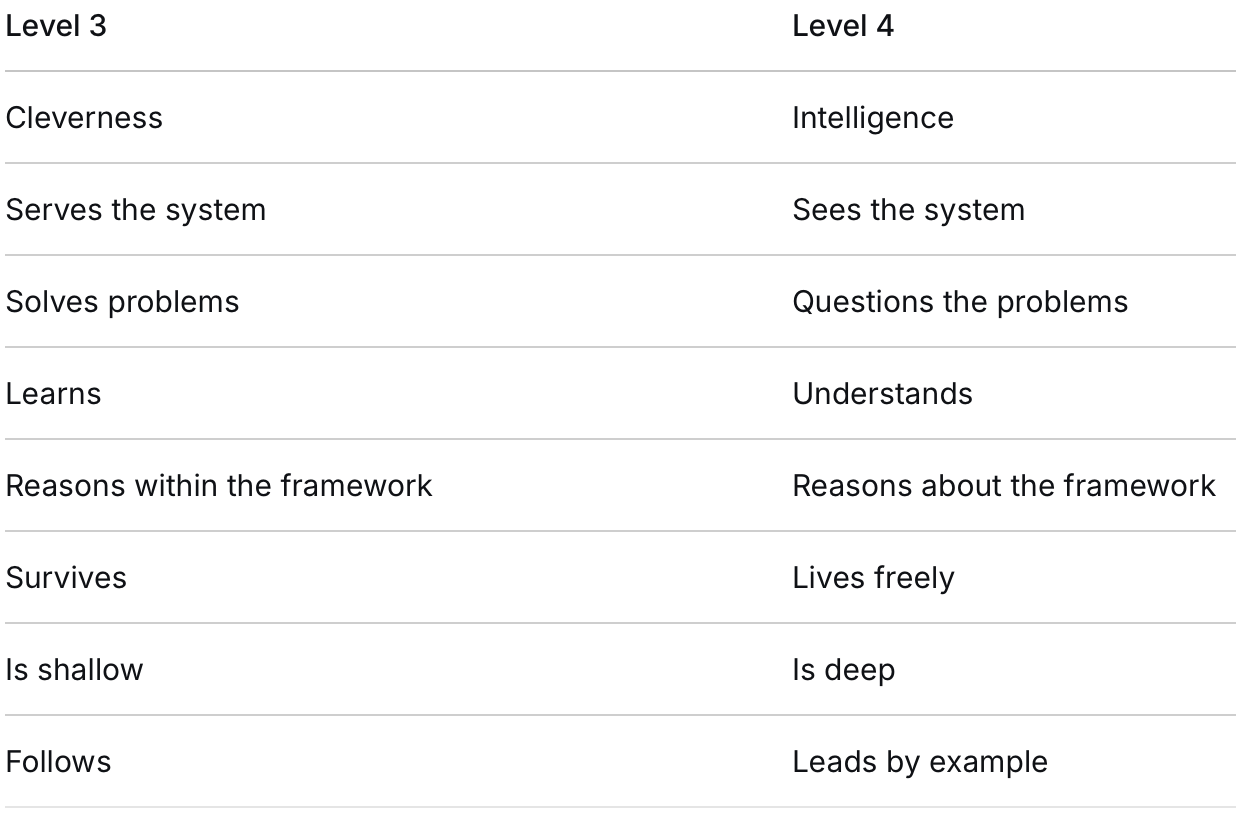Click the 'Is shallow' entry

74,670
